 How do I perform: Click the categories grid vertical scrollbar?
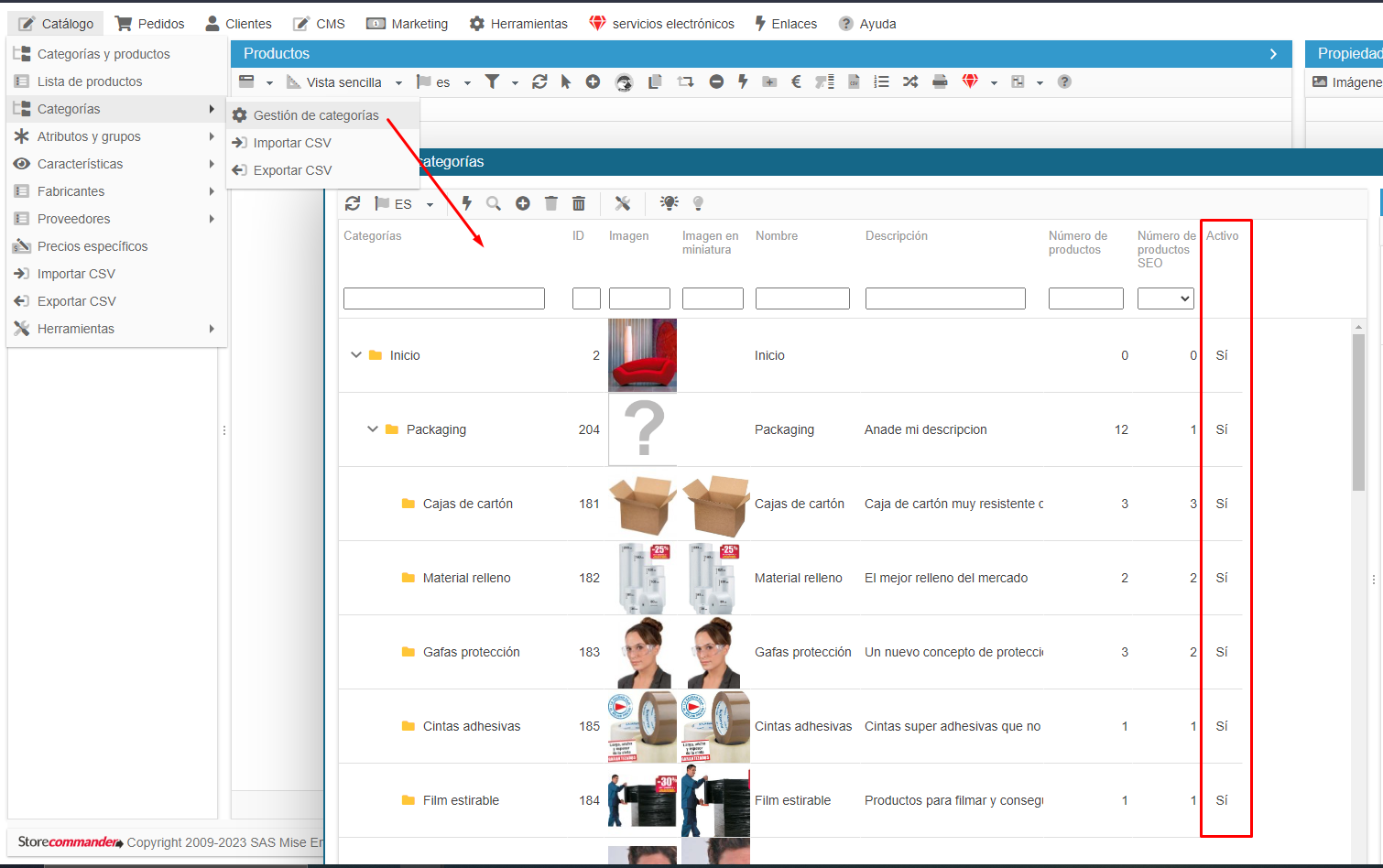tap(1358, 412)
